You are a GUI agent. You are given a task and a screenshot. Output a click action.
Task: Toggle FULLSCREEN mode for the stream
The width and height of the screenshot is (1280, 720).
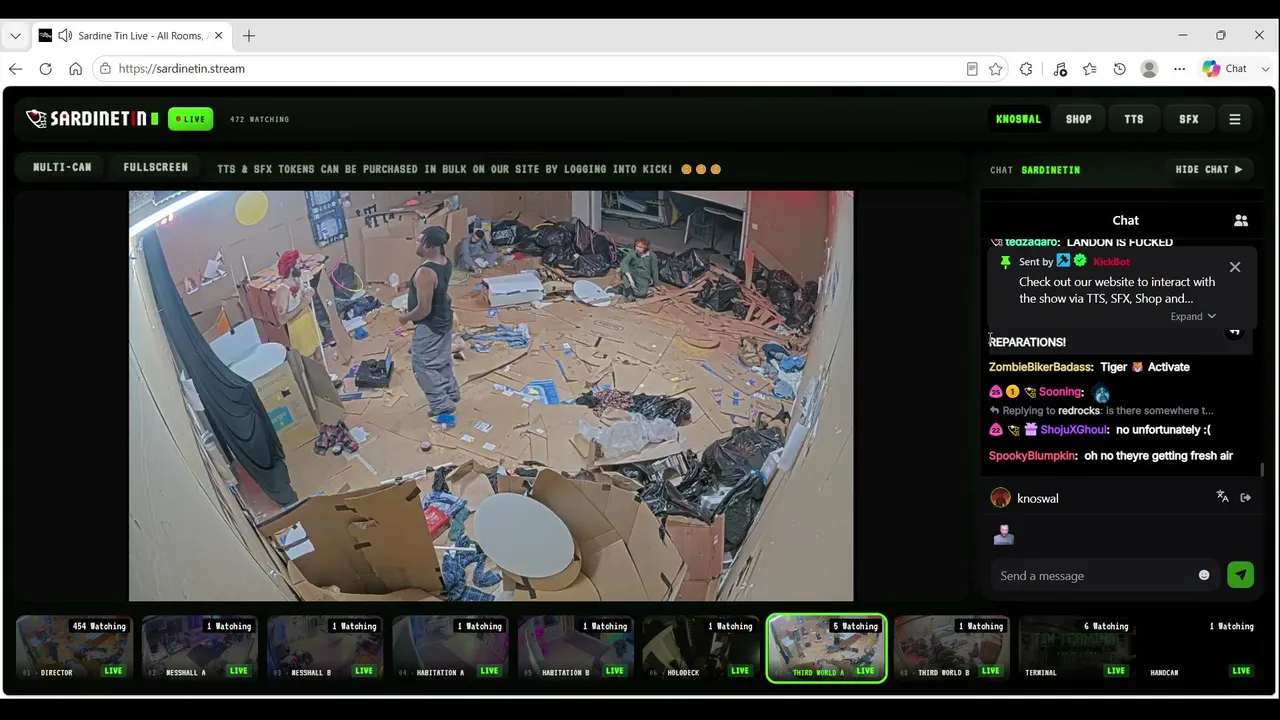click(155, 167)
